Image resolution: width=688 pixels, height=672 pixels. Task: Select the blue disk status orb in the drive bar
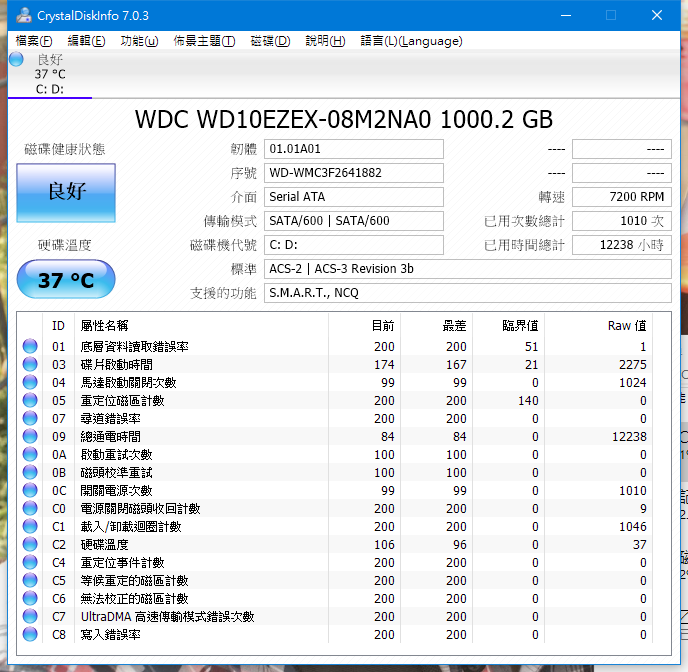[x=16, y=59]
